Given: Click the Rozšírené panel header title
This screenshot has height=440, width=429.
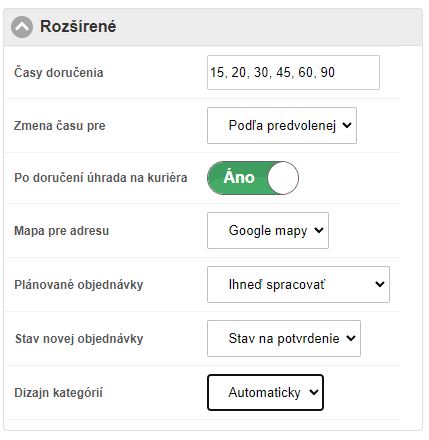Looking at the screenshot, I should [78, 26].
